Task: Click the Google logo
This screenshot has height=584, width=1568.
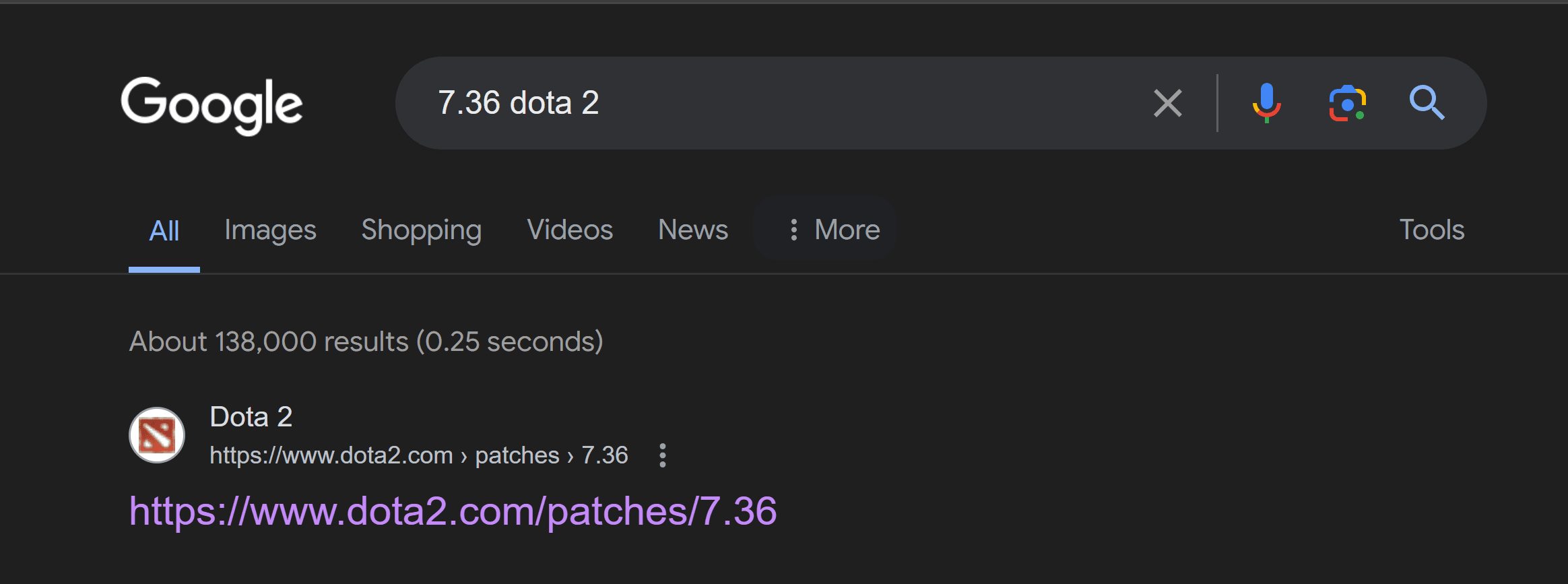Action: [x=211, y=104]
